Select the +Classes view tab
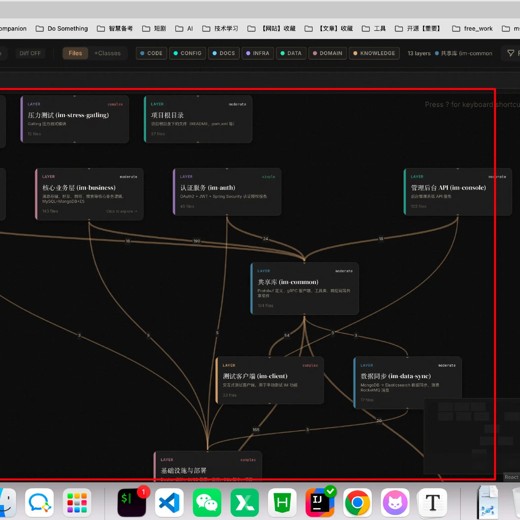 pos(107,53)
